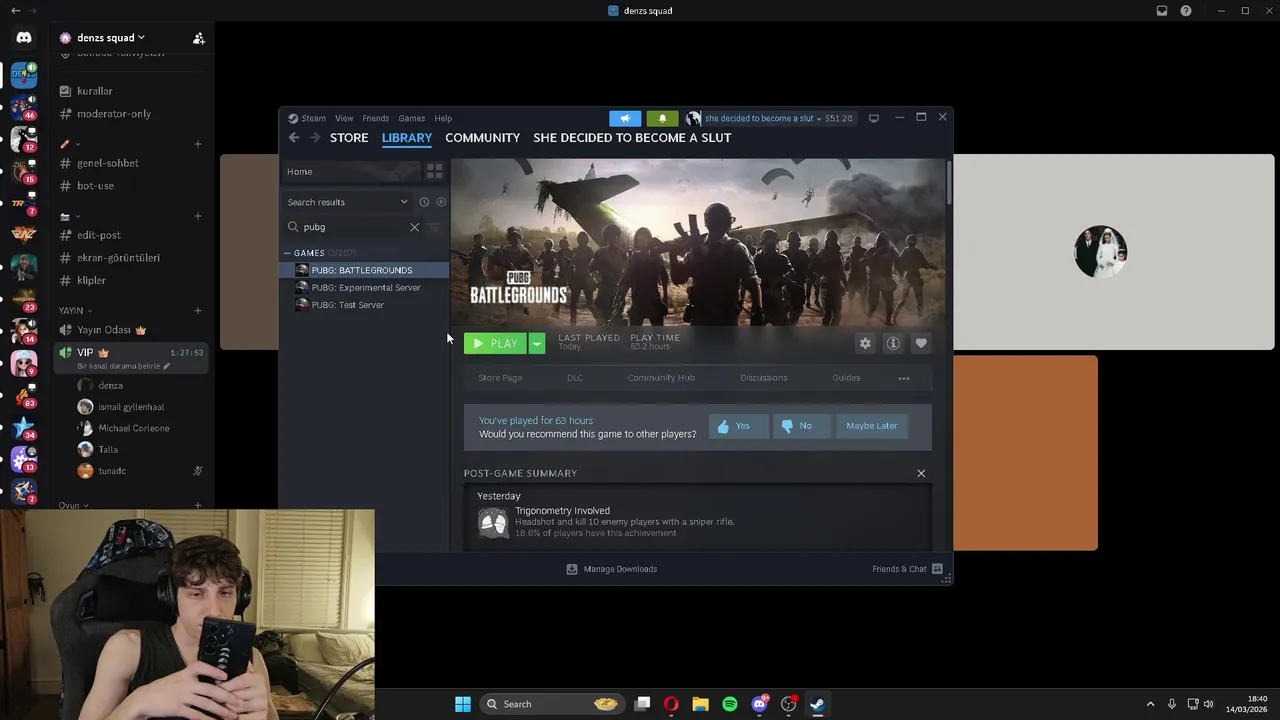Go forward with Steam's forward arrow
The width and height of the screenshot is (1280, 720).
tap(315, 138)
